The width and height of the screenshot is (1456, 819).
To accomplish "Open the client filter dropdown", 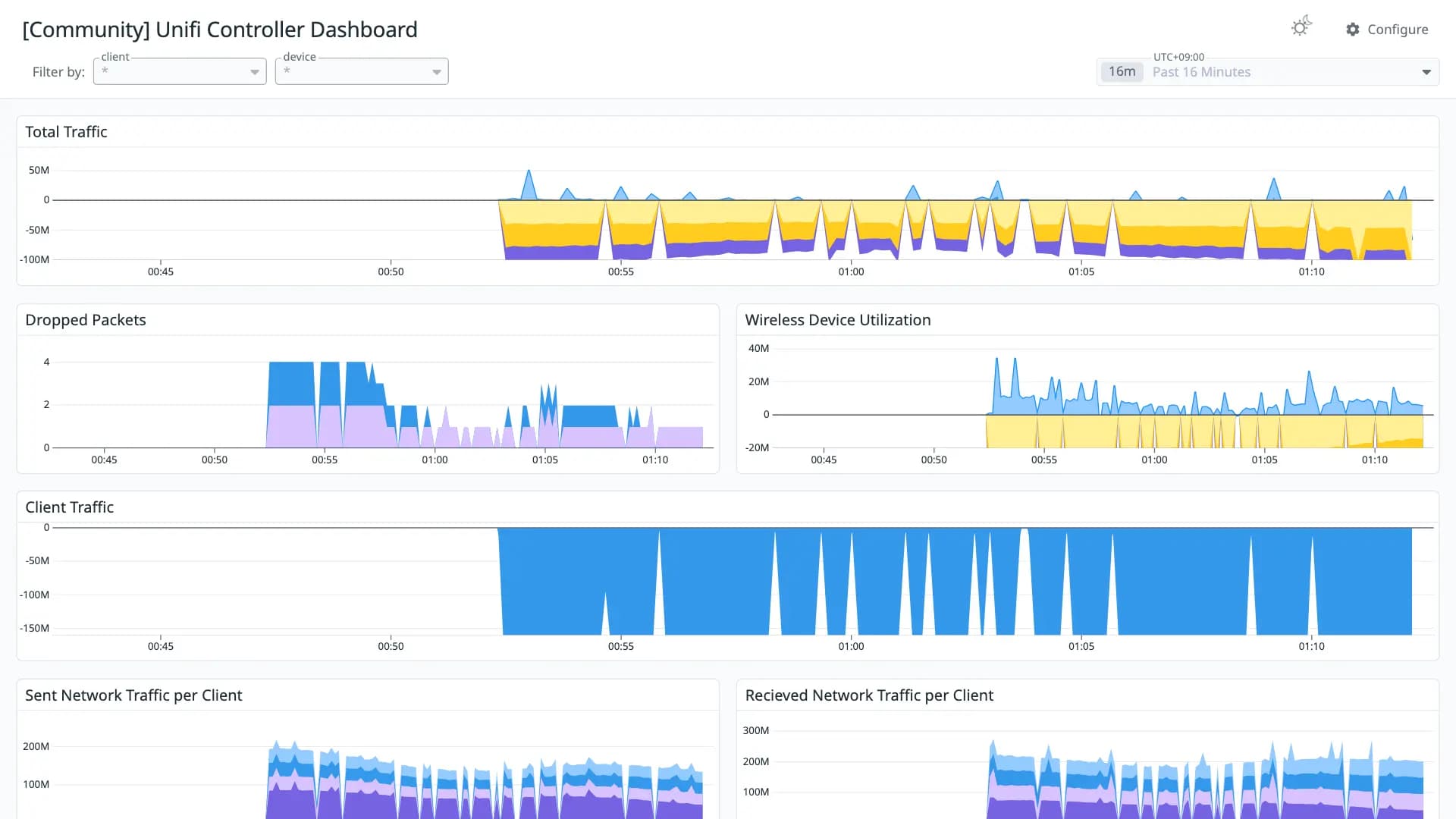I will click(180, 71).
